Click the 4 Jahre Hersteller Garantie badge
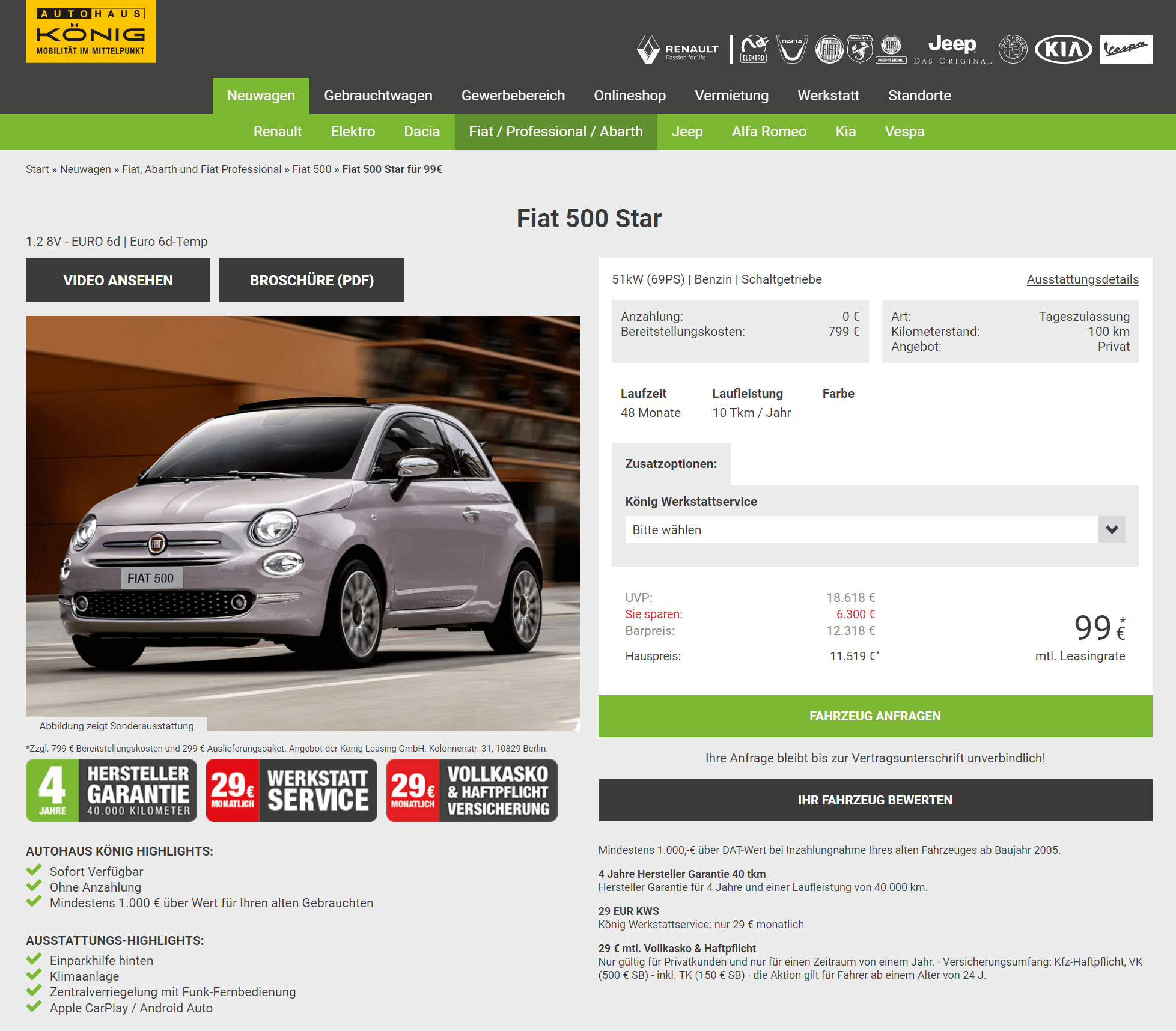 pyautogui.click(x=112, y=790)
